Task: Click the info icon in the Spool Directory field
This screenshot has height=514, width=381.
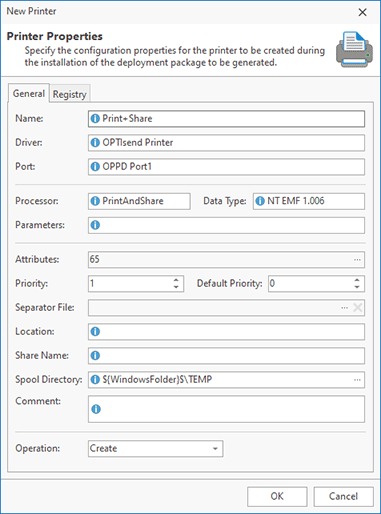Action: (x=95, y=380)
